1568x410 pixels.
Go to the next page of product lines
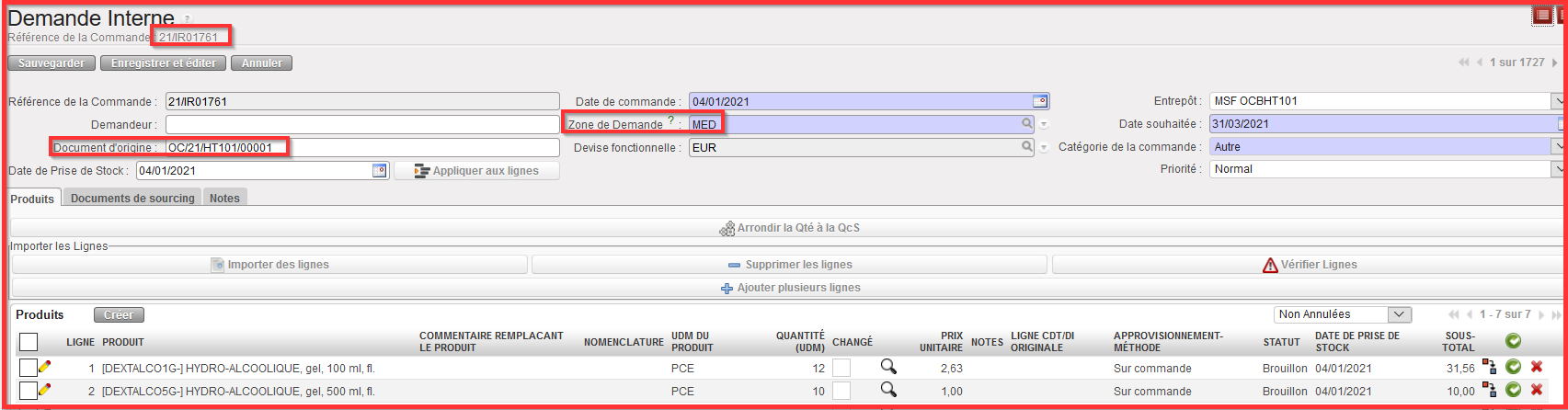[1541, 314]
